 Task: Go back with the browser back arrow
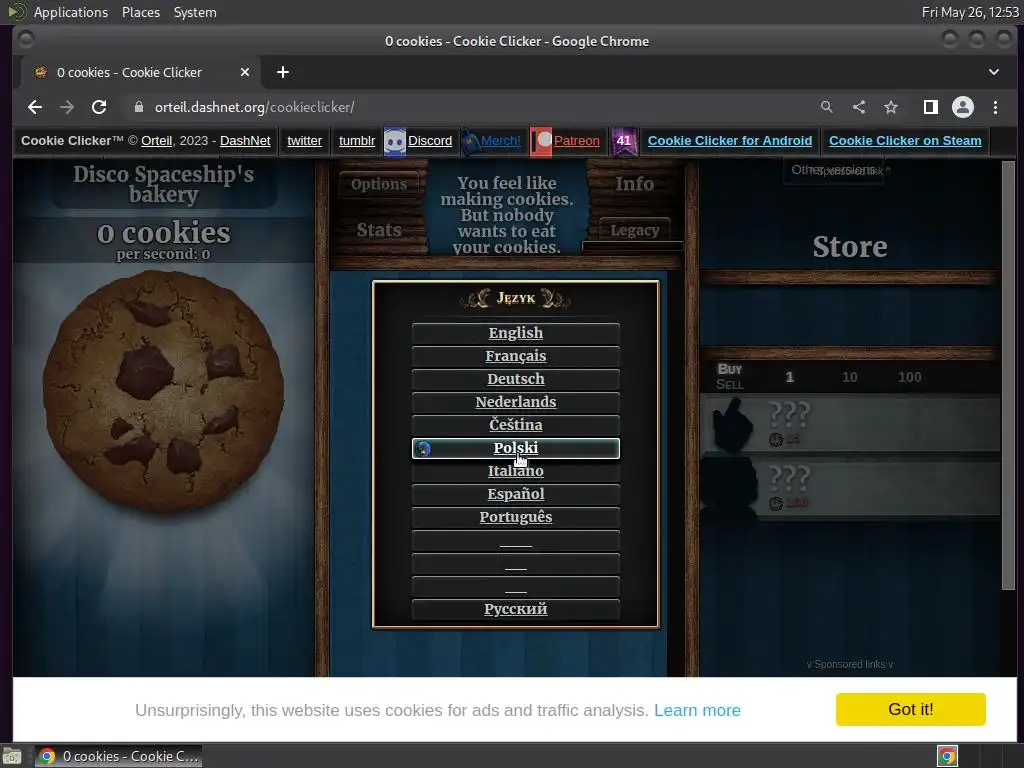click(x=35, y=107)
